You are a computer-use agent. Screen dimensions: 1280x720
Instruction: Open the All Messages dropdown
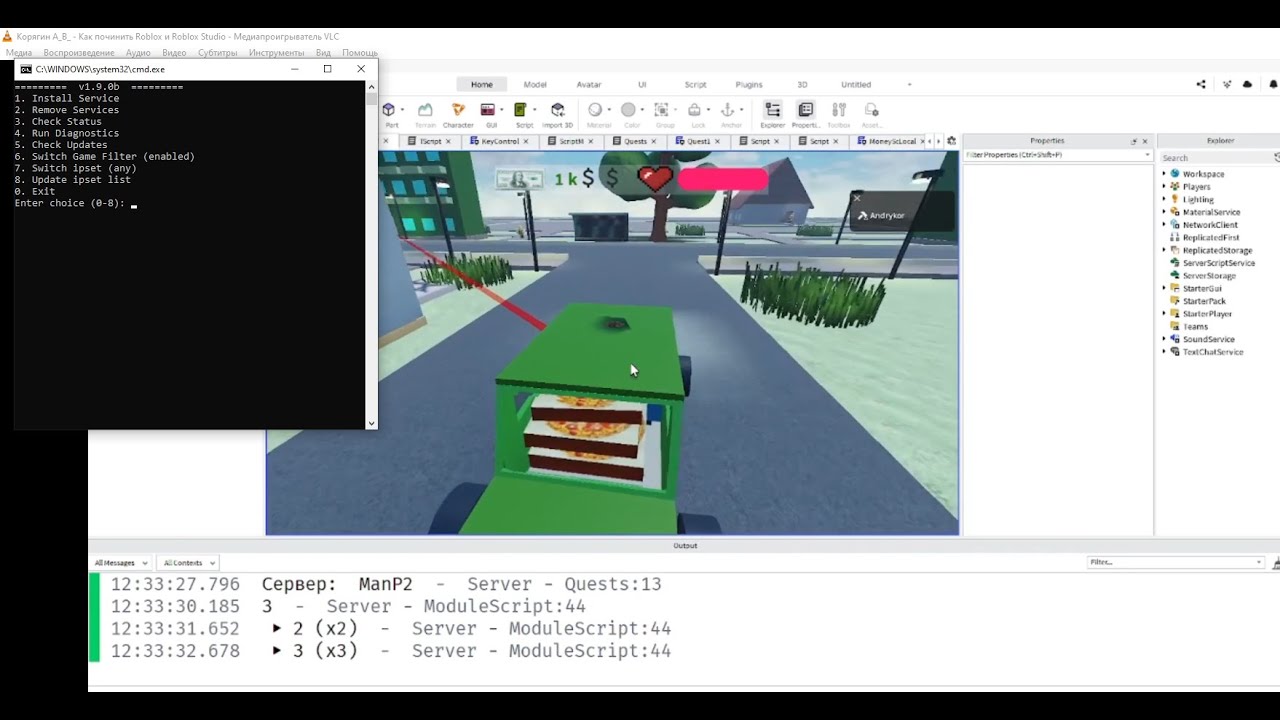pyautogui.click(x=121, y=563)
